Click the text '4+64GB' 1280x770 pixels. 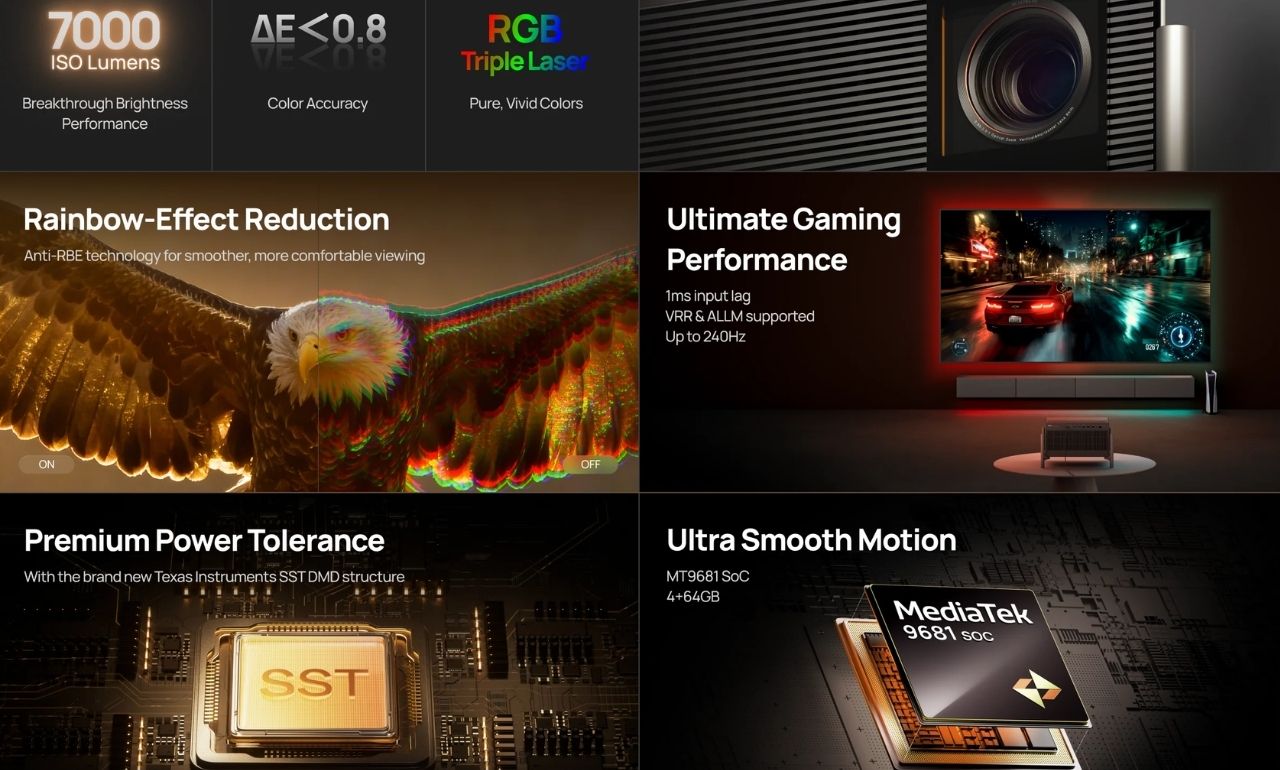693,597
